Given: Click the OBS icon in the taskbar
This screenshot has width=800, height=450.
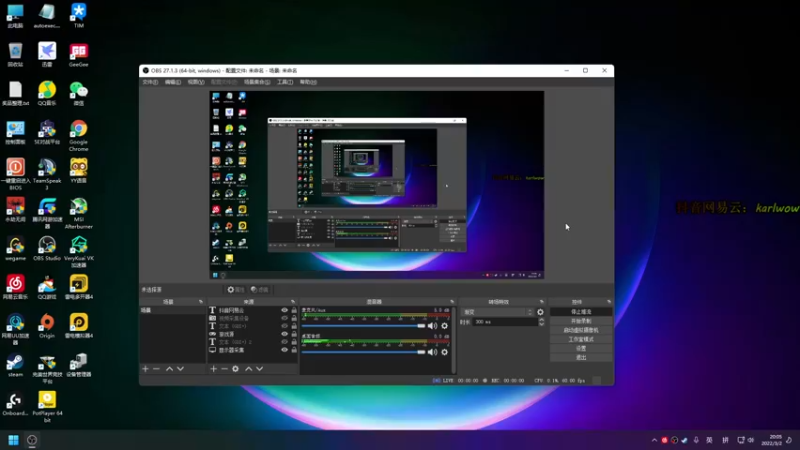Looking at the screenshot, I should click(x=32, y=440).
